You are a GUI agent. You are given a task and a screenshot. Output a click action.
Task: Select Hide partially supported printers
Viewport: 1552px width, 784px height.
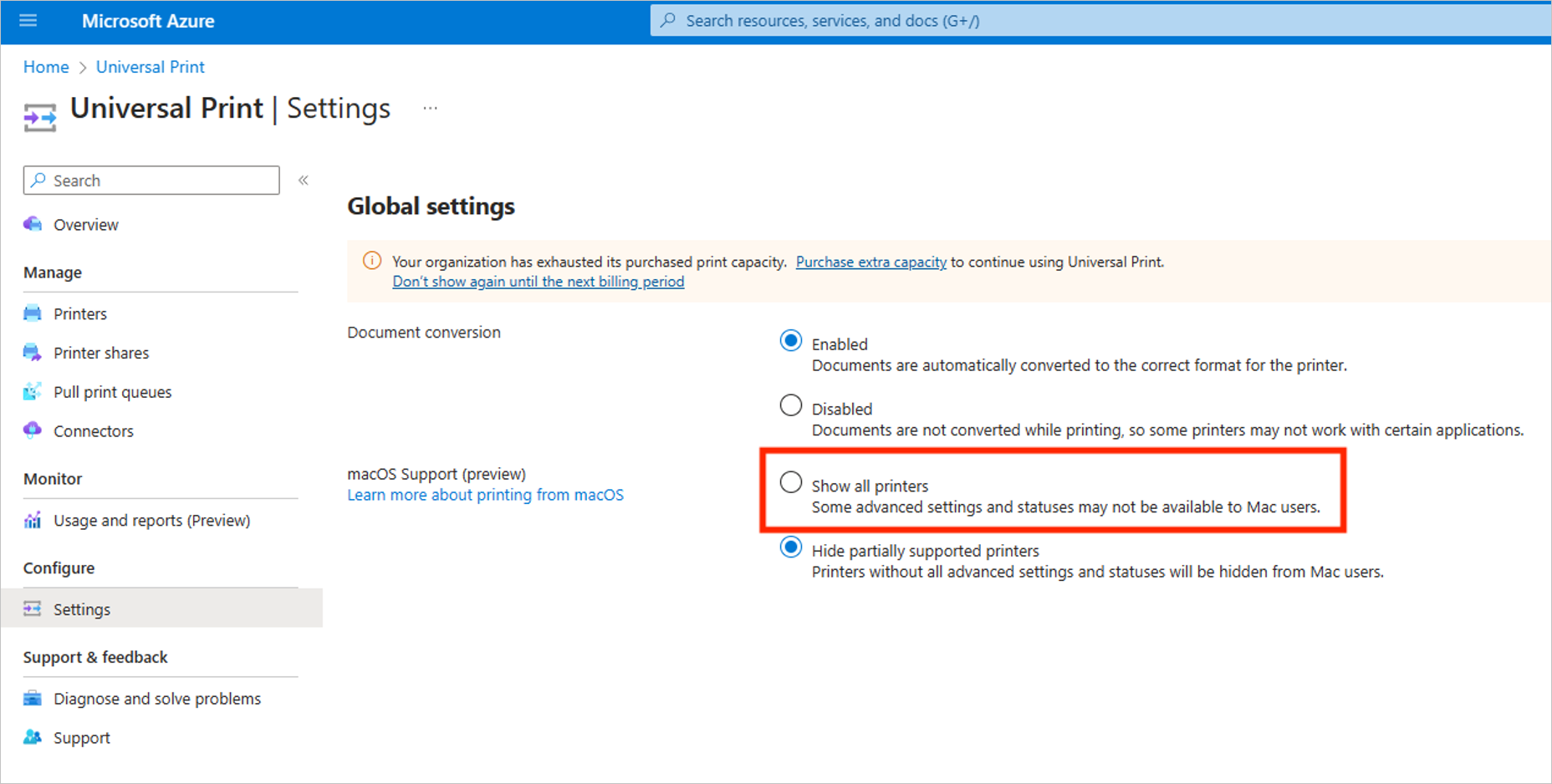790,547
